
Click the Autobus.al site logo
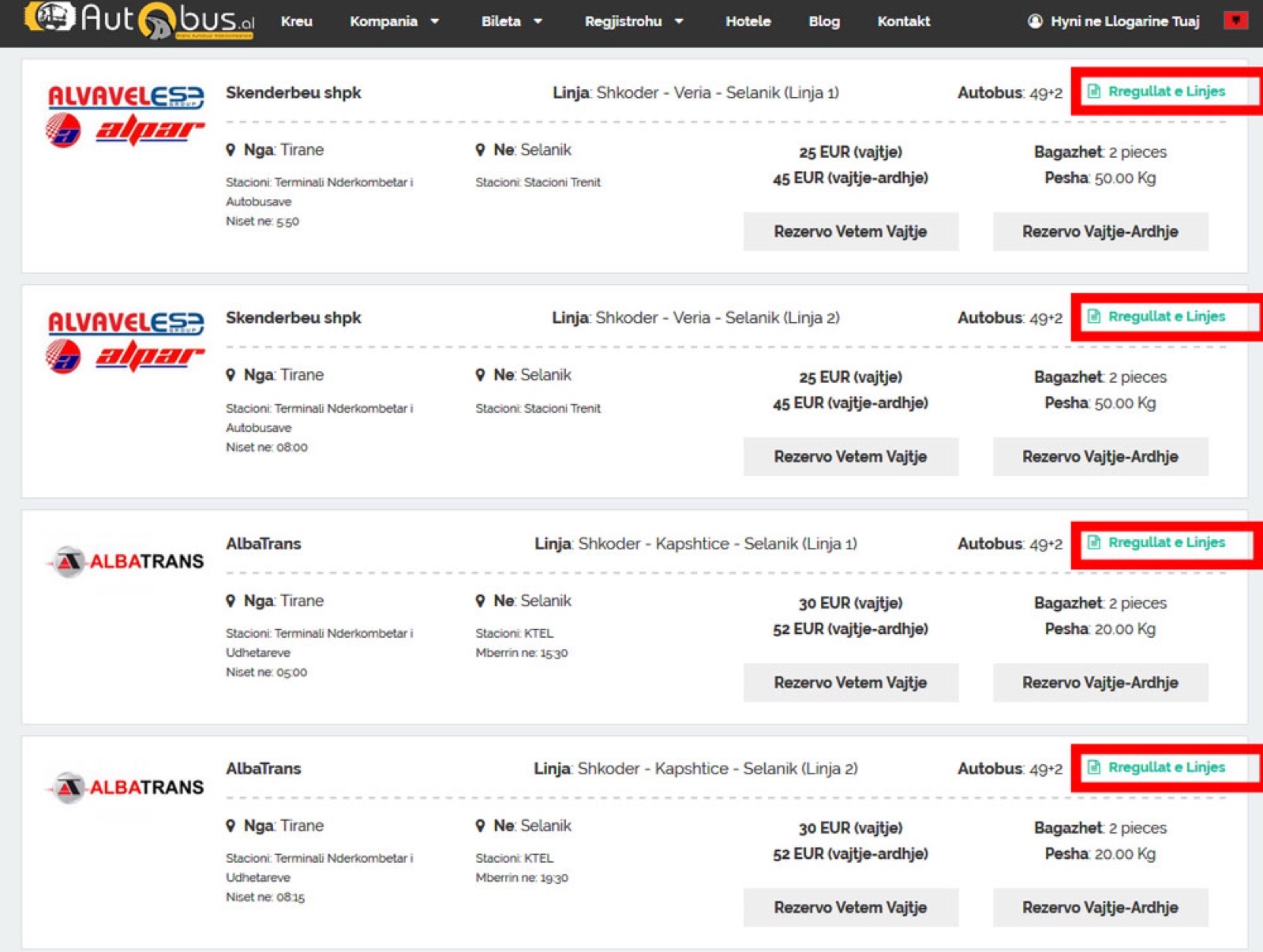pyautogui.click(x=138, y=20)
